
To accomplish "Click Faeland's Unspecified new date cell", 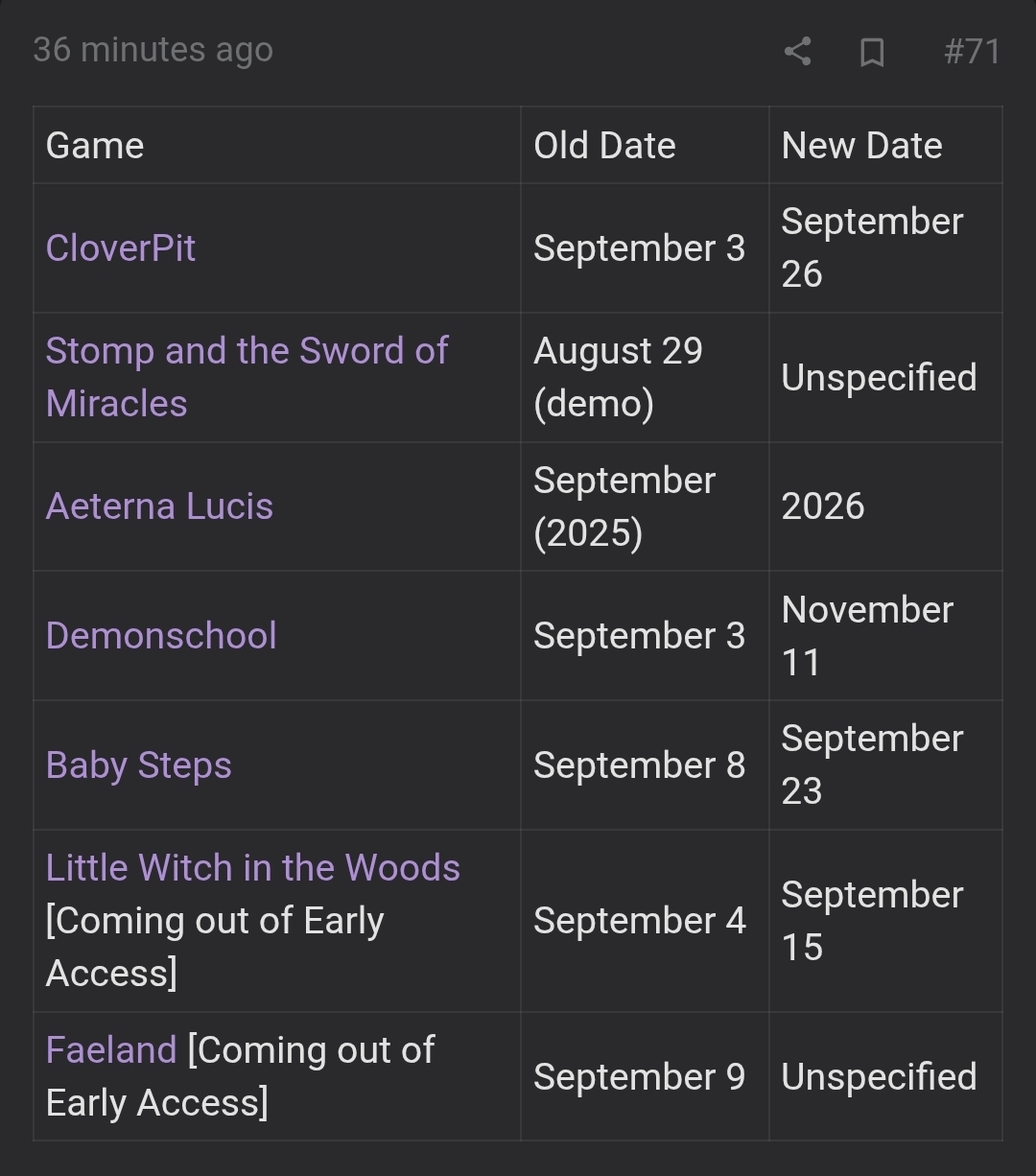I will tap(885, 1077).
